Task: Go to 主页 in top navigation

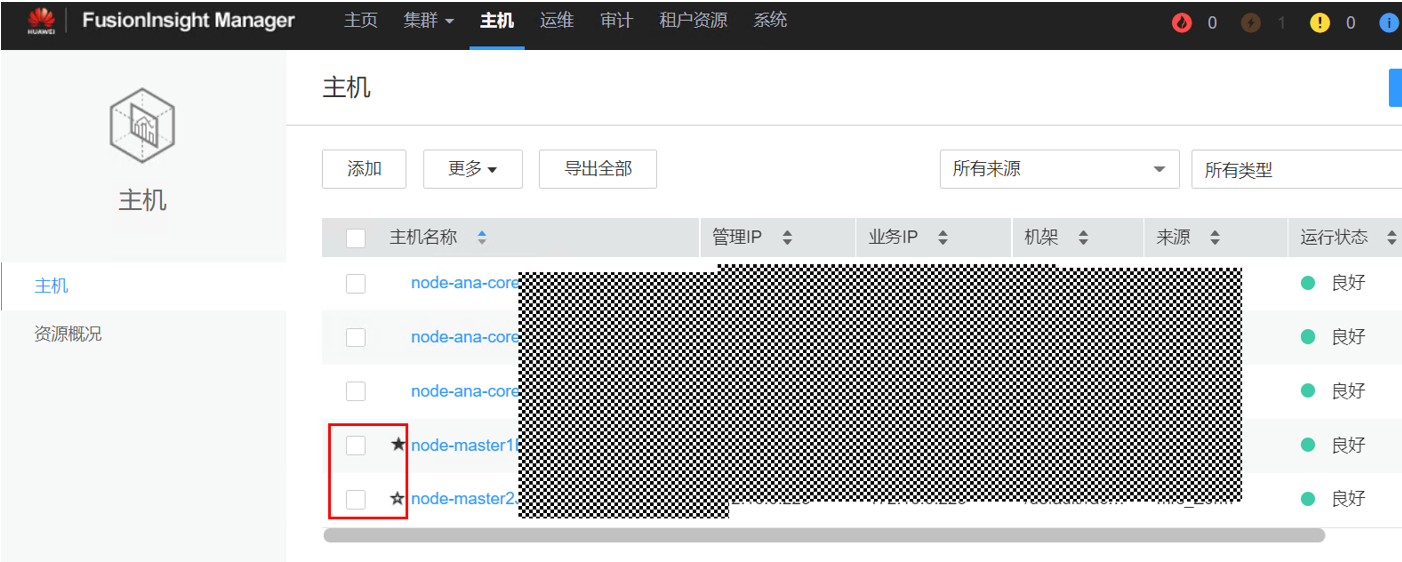Action: (x=361, y=21)
